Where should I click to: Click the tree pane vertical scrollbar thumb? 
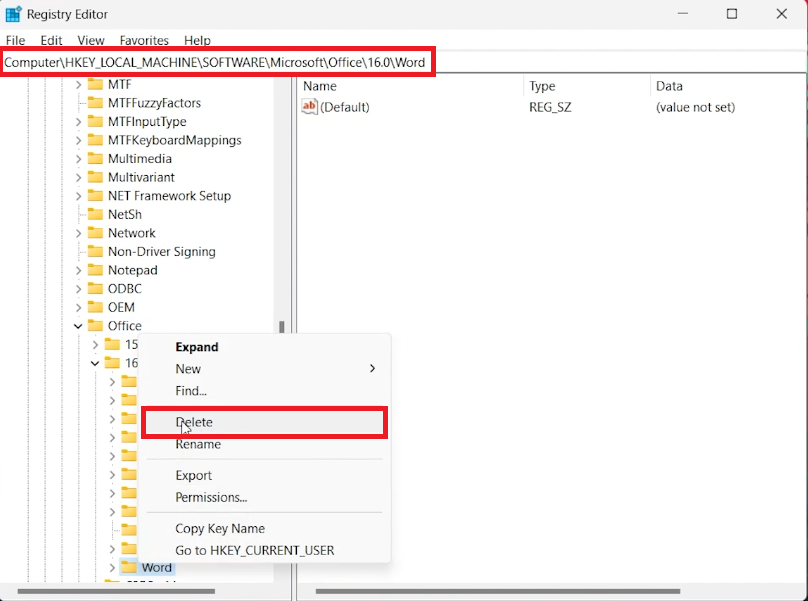click(281, 327)
